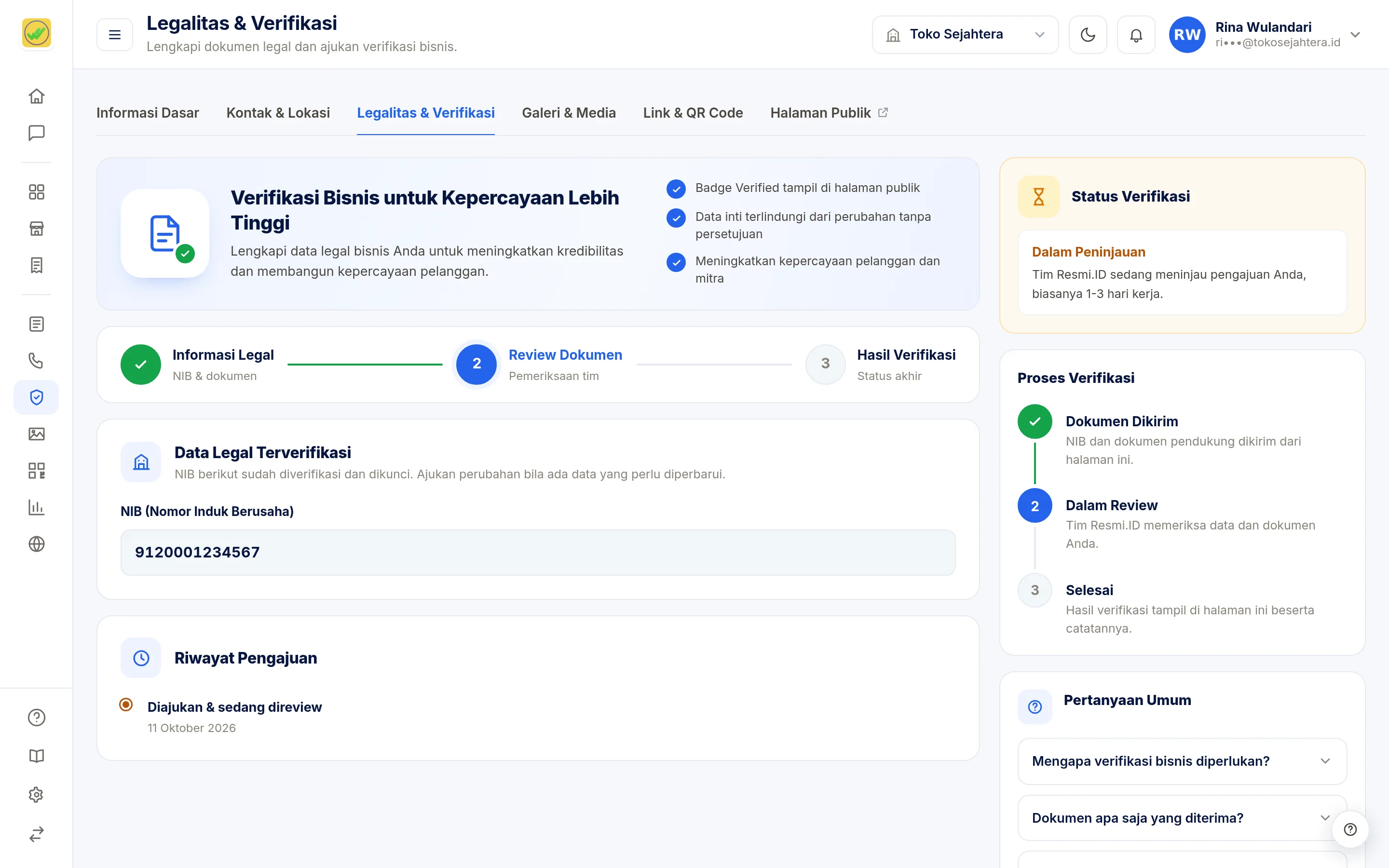Click the floating help button at bottom right

click(1350, 829)
